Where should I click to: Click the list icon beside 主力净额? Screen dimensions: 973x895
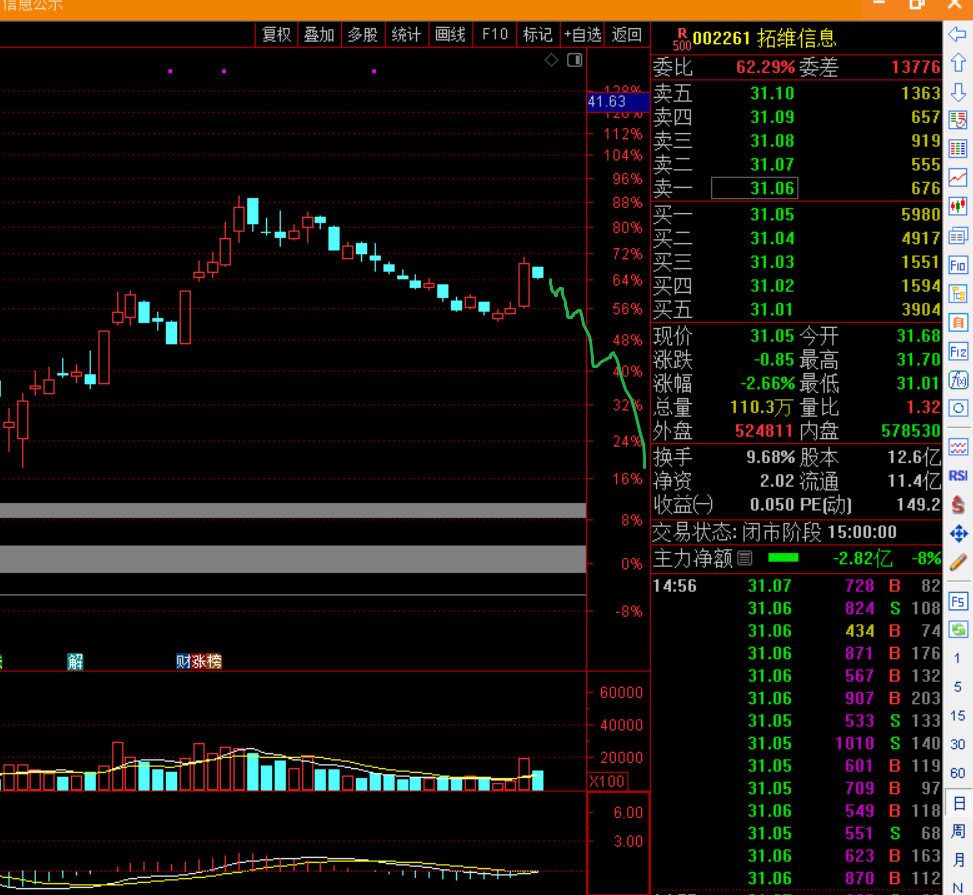745,559
